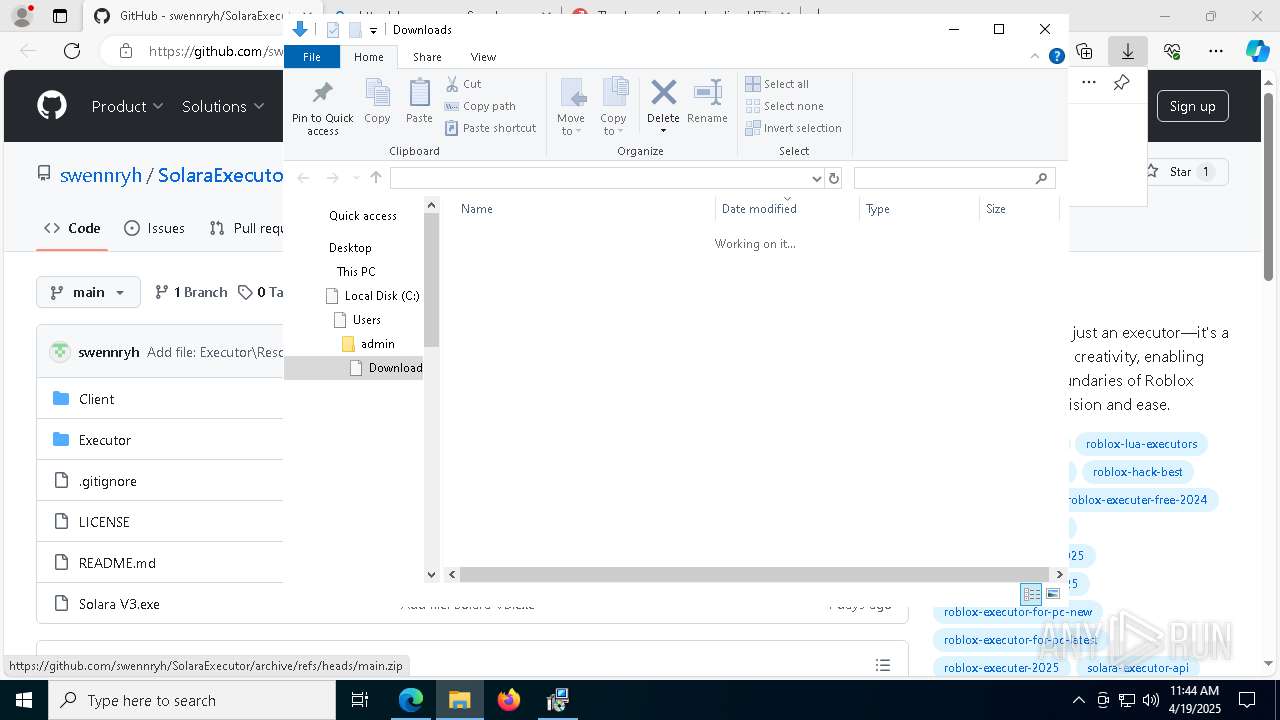Click roblox-lua-executors topic tag
1280x720 pixels.
1141,444
